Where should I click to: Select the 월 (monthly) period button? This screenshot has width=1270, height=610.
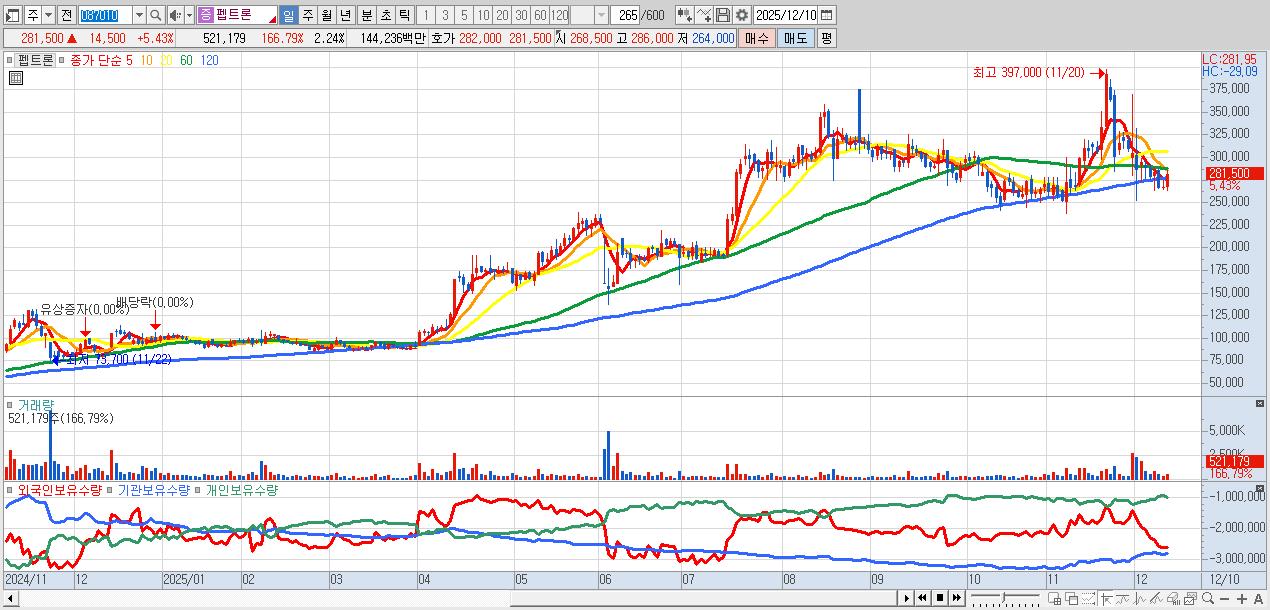coord(326,15)
